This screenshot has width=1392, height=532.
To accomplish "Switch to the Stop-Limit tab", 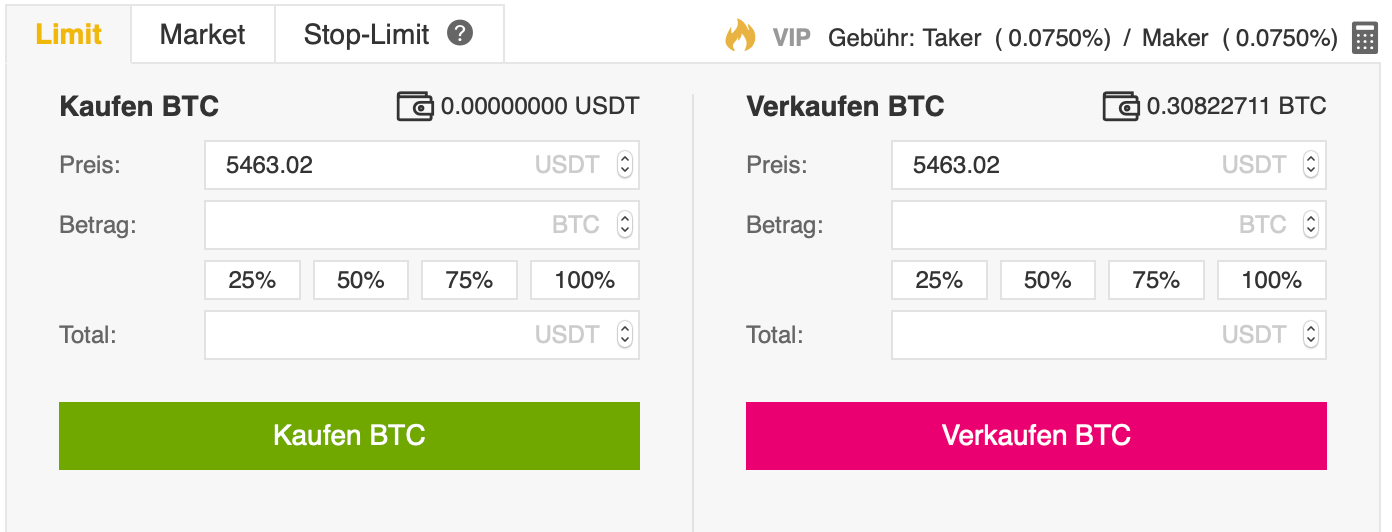I will [x=366, y=34].
